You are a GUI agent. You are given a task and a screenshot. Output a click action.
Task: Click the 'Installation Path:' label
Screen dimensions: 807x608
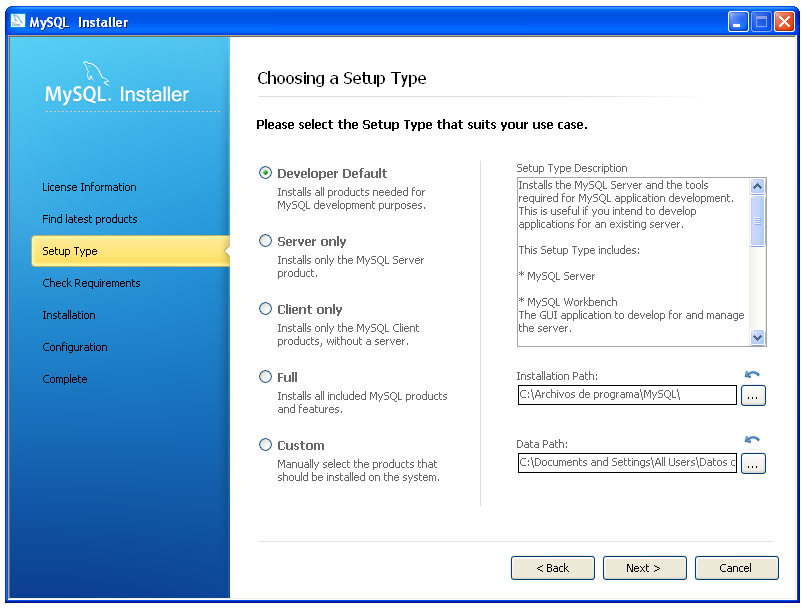(x=557, y=376)
